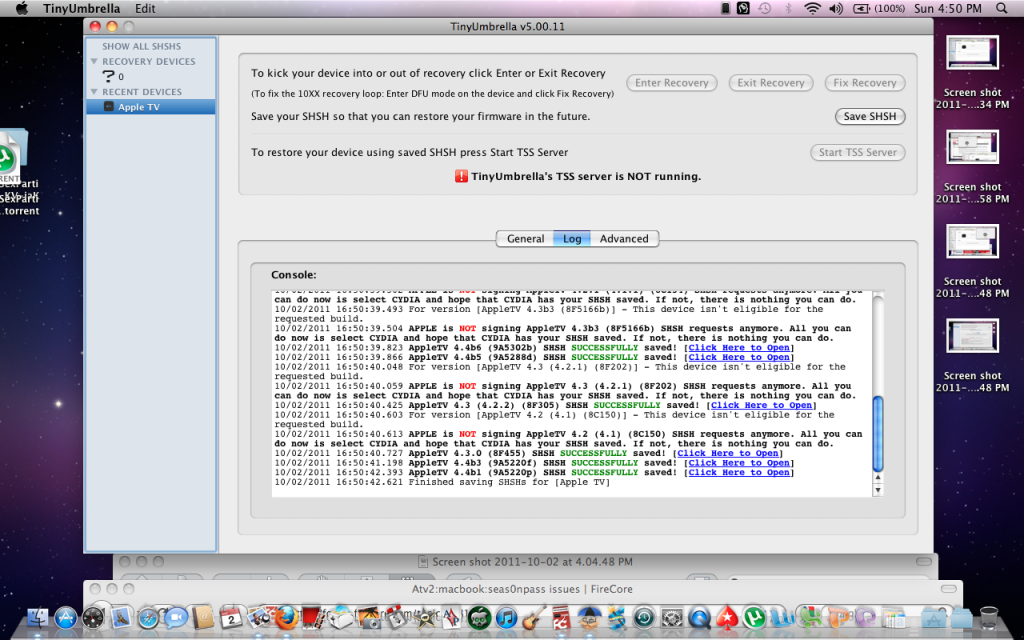Select the Log tab
Screen dimensions: 1024x640
[572, 238]
